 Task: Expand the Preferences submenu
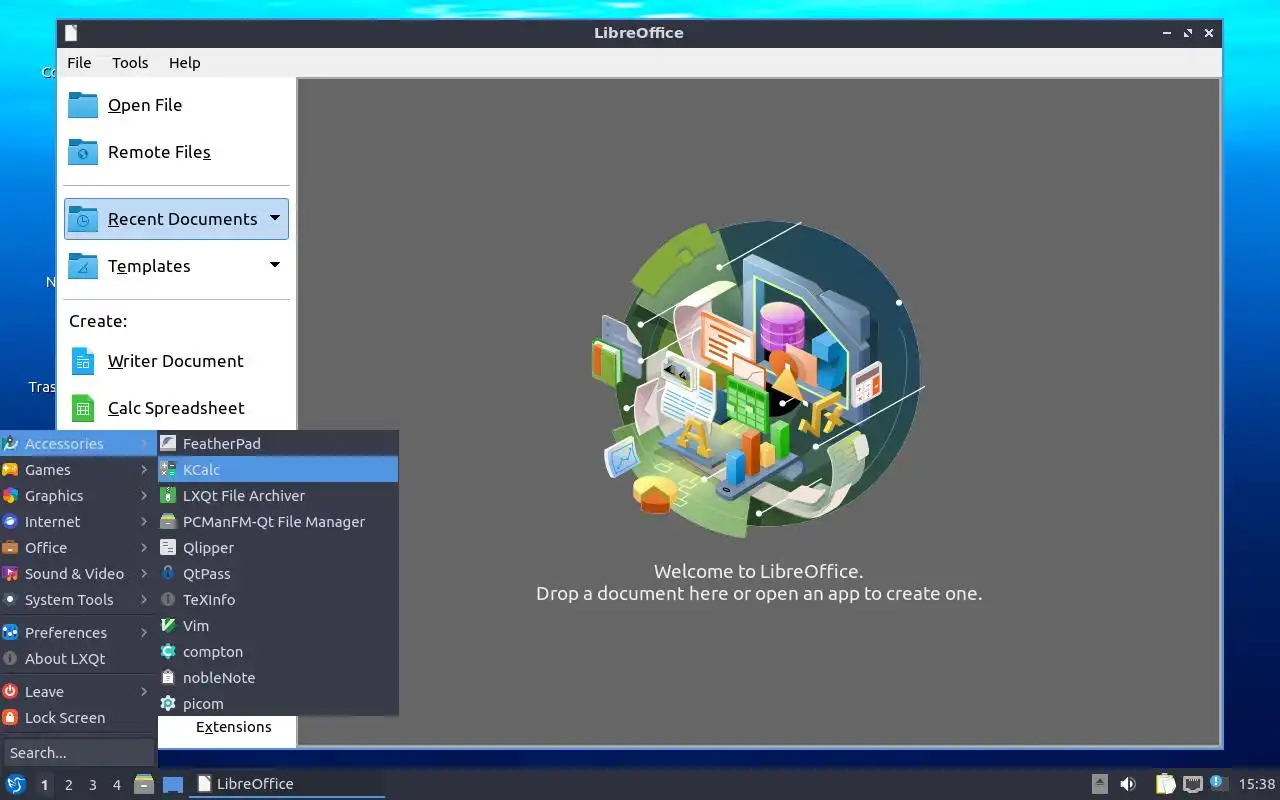tap(78, 632)
